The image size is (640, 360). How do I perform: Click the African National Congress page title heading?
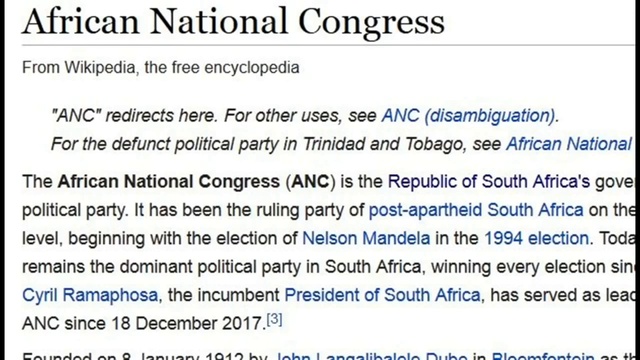(x=233, y=21)
